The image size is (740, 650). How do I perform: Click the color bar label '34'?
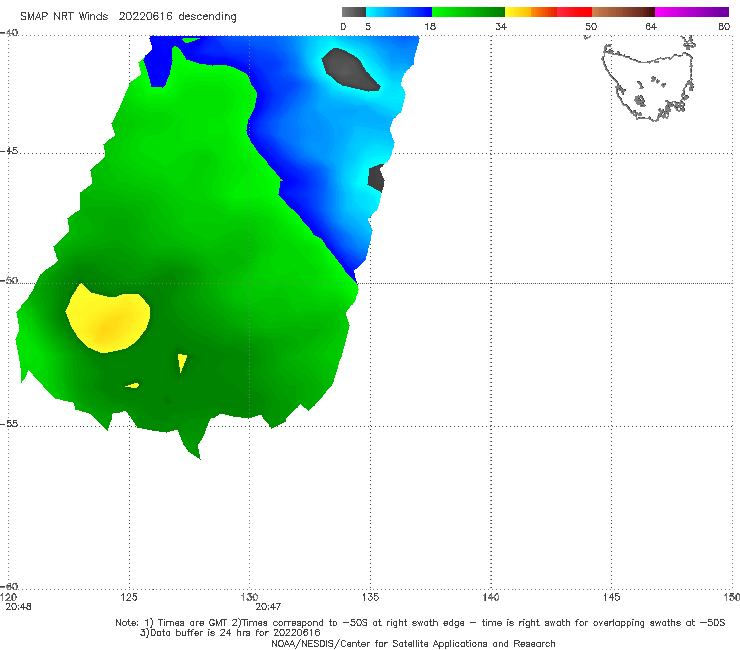coord(501,26)
